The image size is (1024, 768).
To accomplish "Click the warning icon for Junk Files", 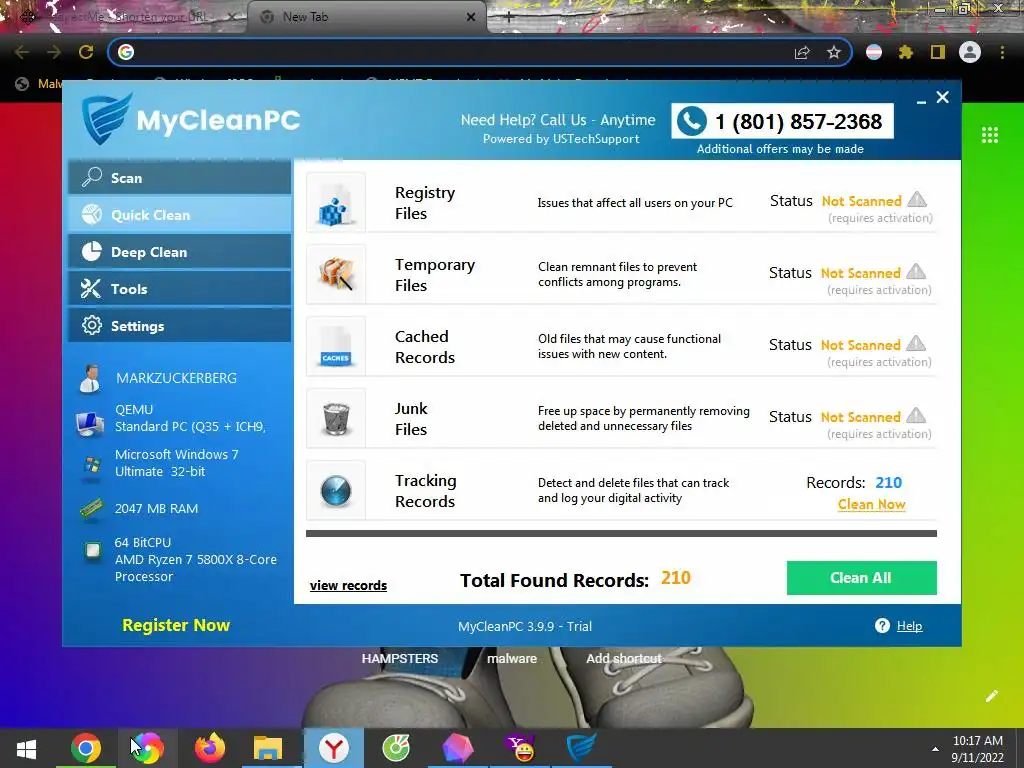I will (x=916, y=415).
